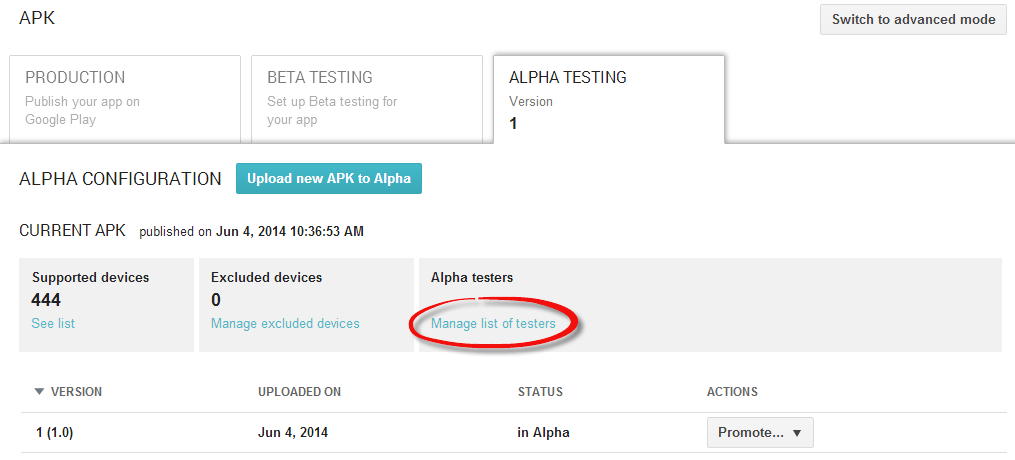Open the Beta Testing tab
Screen dimensions: 1015x460
click(366, 98)
